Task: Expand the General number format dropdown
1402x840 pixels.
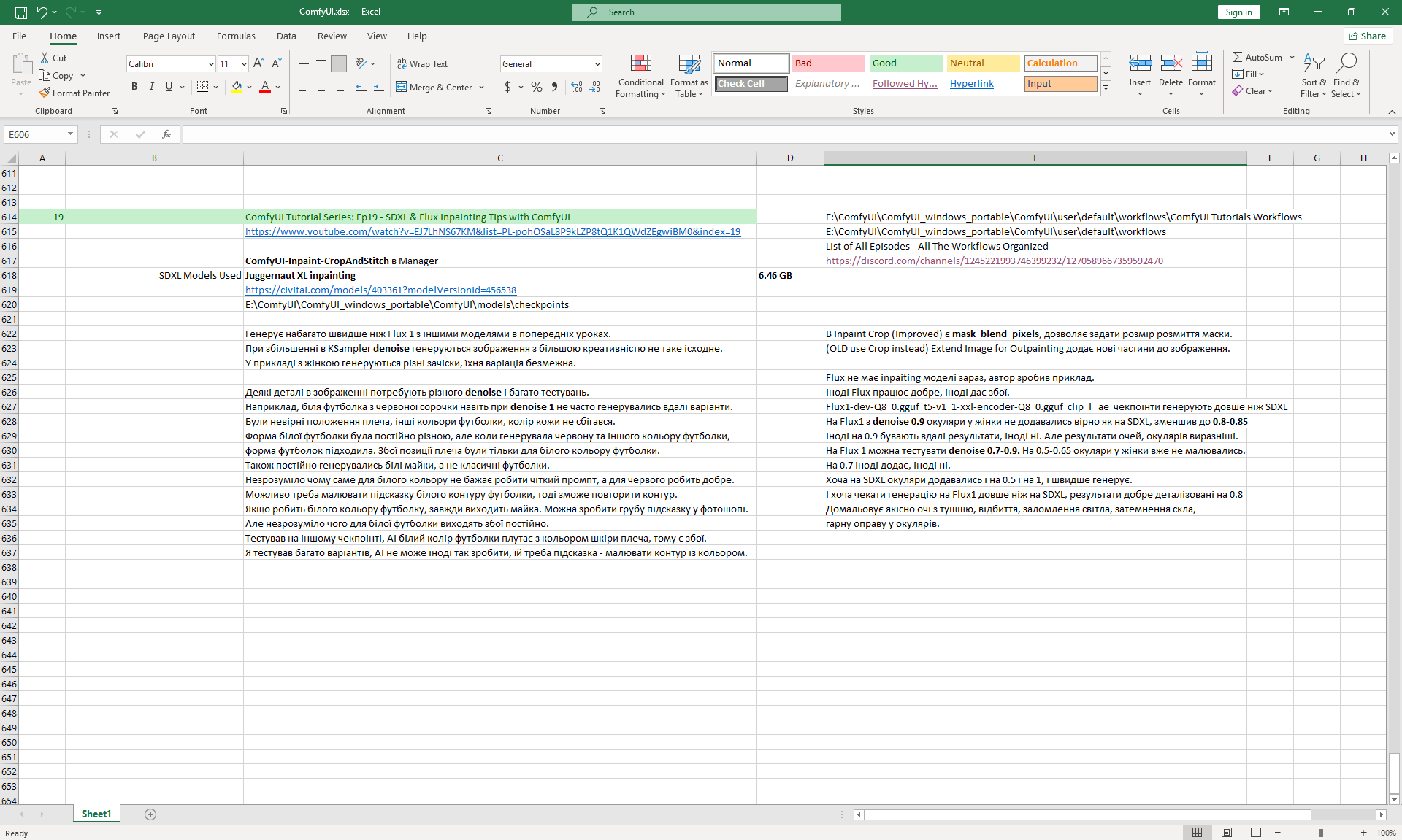Action: 597,64
